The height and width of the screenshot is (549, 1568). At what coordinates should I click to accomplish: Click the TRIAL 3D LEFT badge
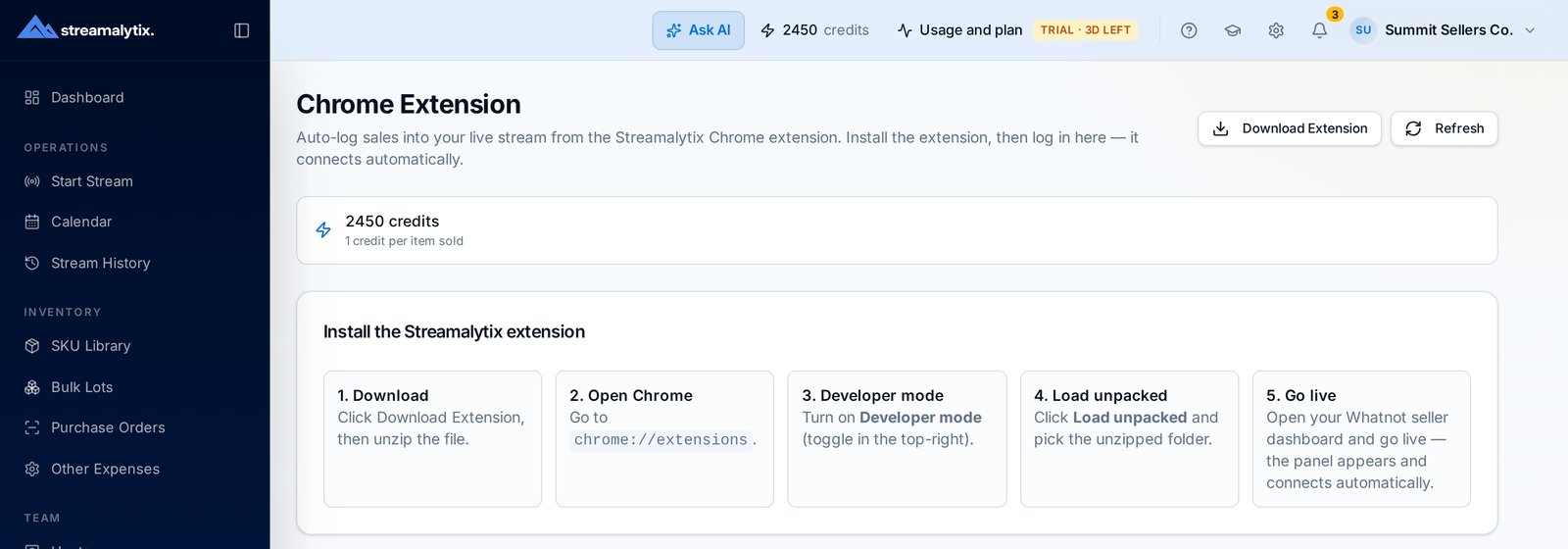click(1085, 30)
